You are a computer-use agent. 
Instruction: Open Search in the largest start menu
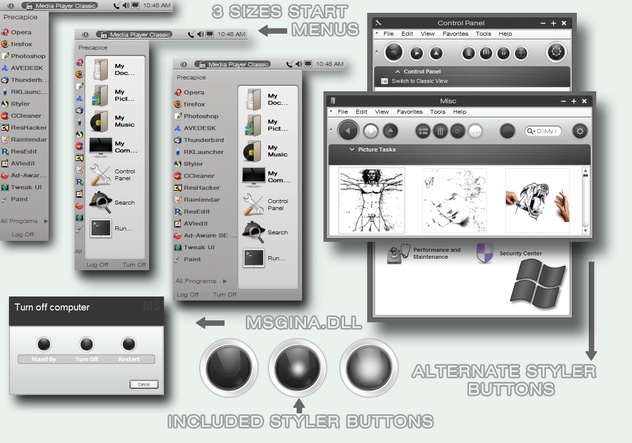[266, 232]
